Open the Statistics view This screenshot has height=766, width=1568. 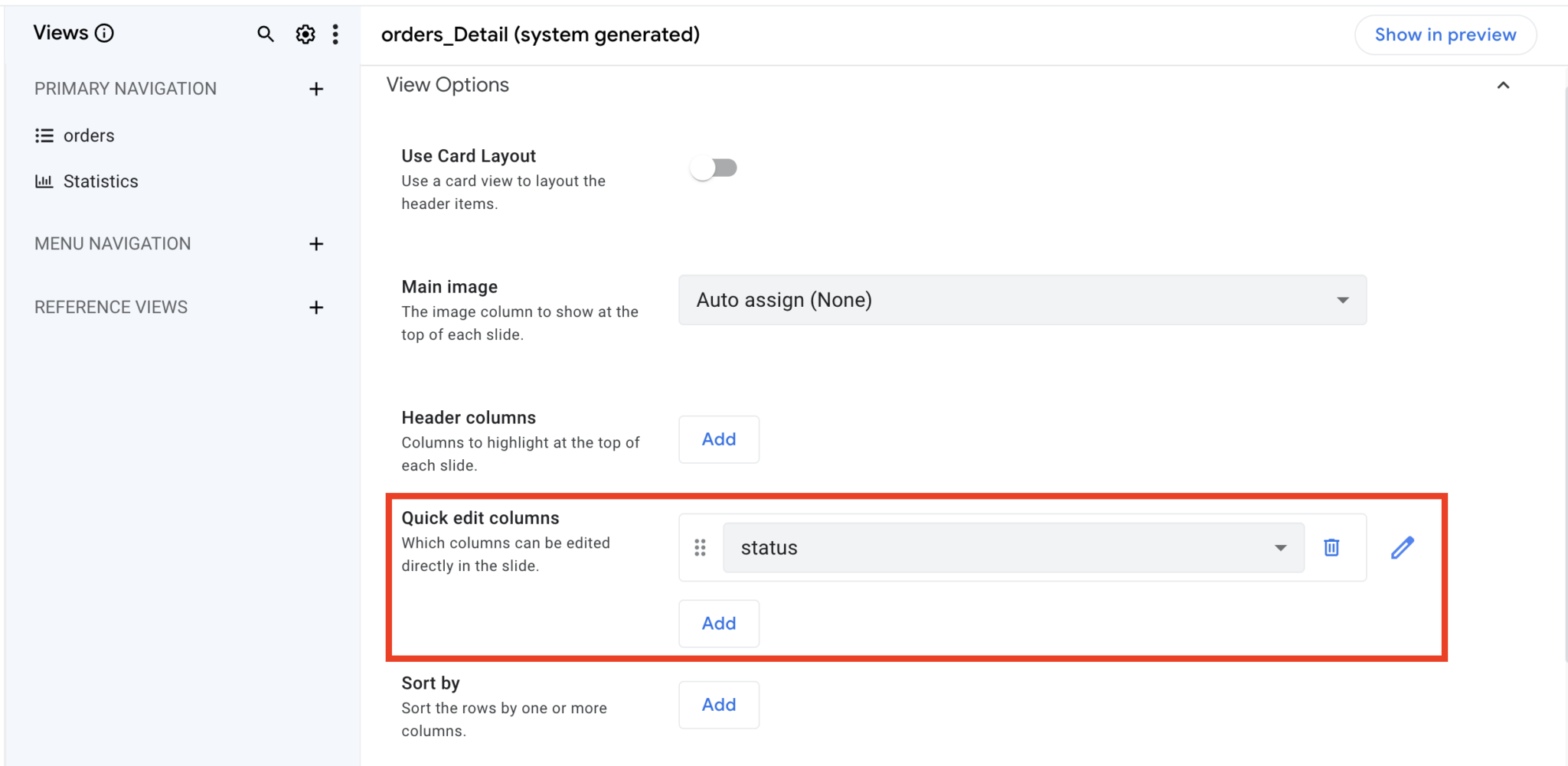pos(100,181)
